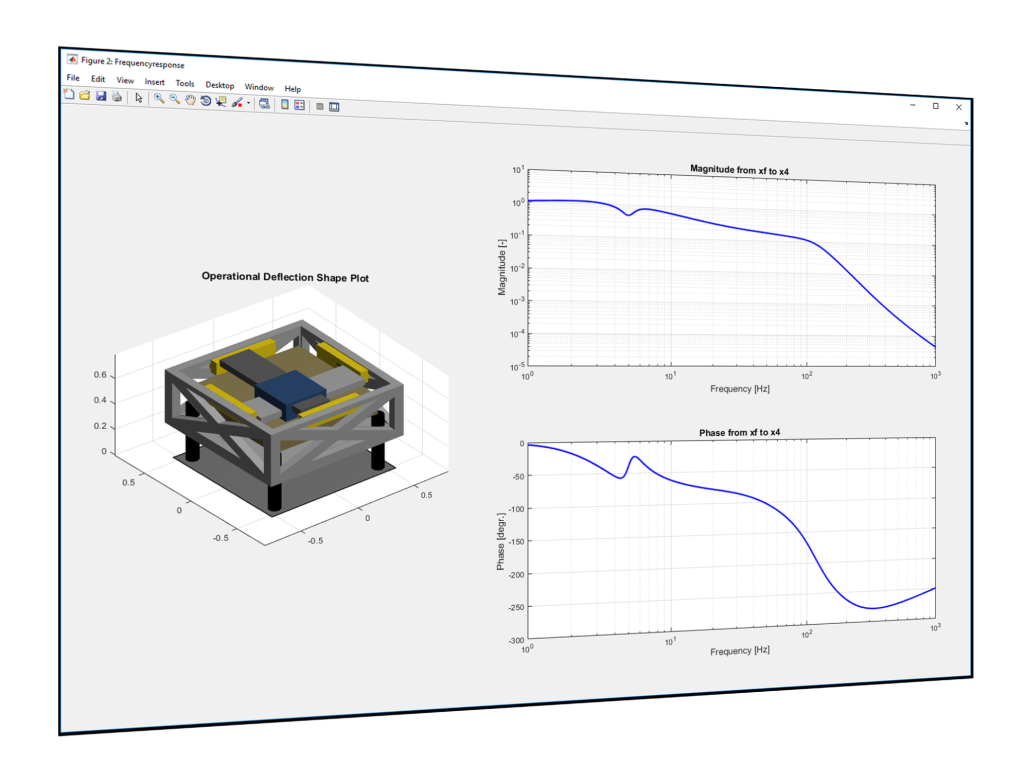1024x780 pixels.
Task: Select the Zoom In magnifier tool
Action: click(159, 99)
